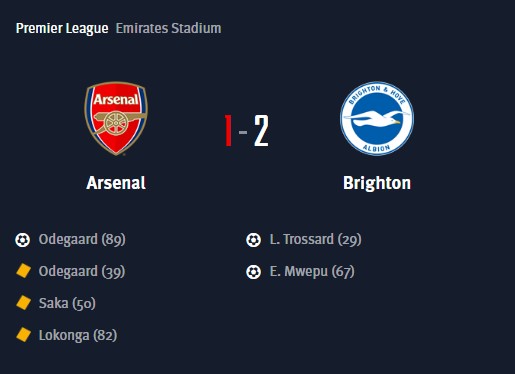The image size is (515, 374).
Task: Click the white Brighton score digit 2
Action: 261,131
